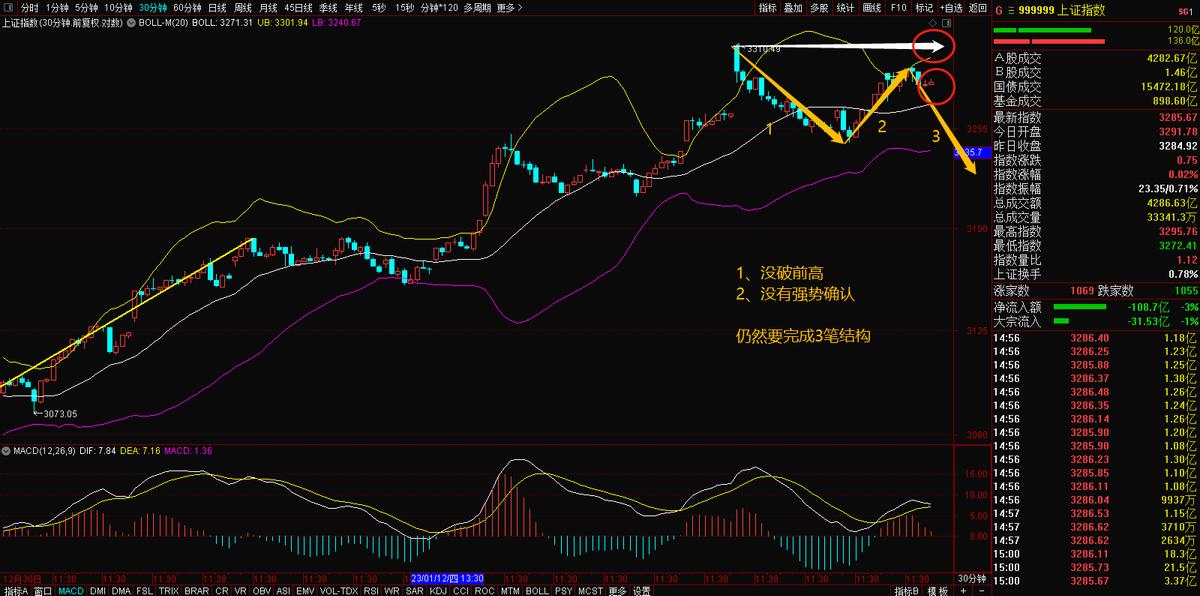Viewport: 1200px width, 596px height.
Task: Open the 30分钟 period selector at bottom-right
Action: 972,579
